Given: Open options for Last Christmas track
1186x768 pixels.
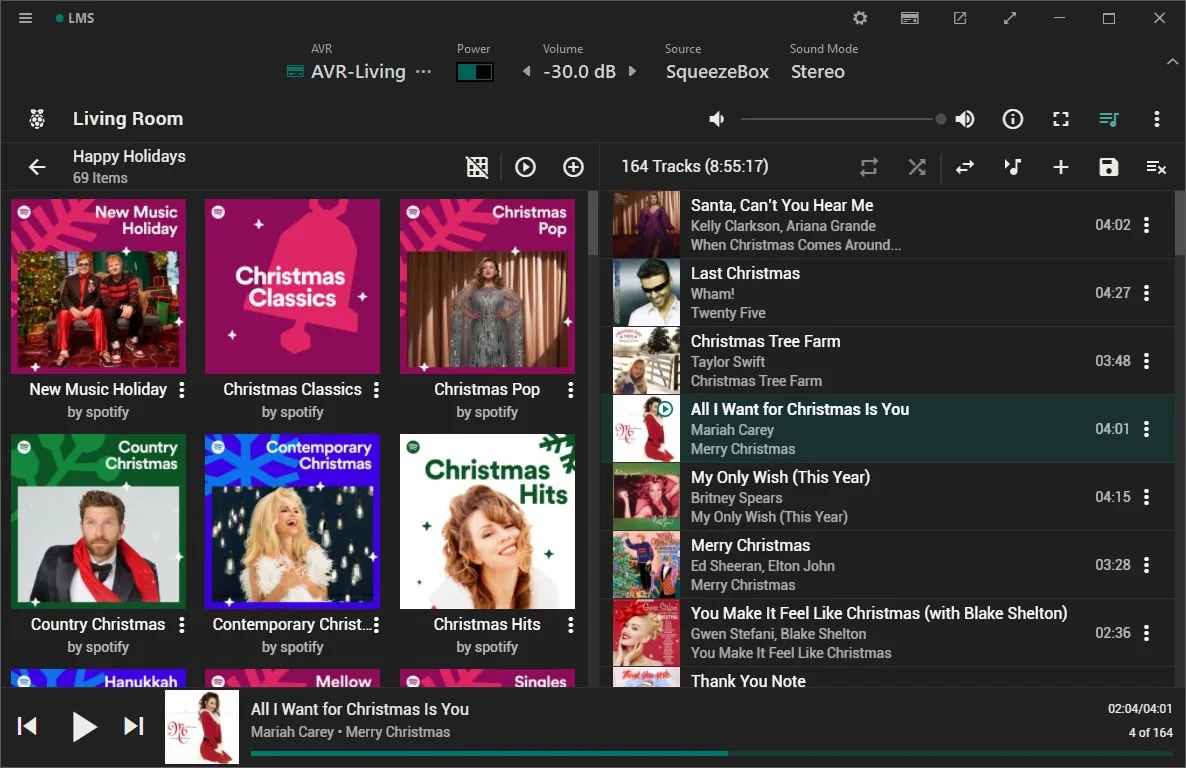Looking at the screenshot, I should click(x=1147, y=293).
